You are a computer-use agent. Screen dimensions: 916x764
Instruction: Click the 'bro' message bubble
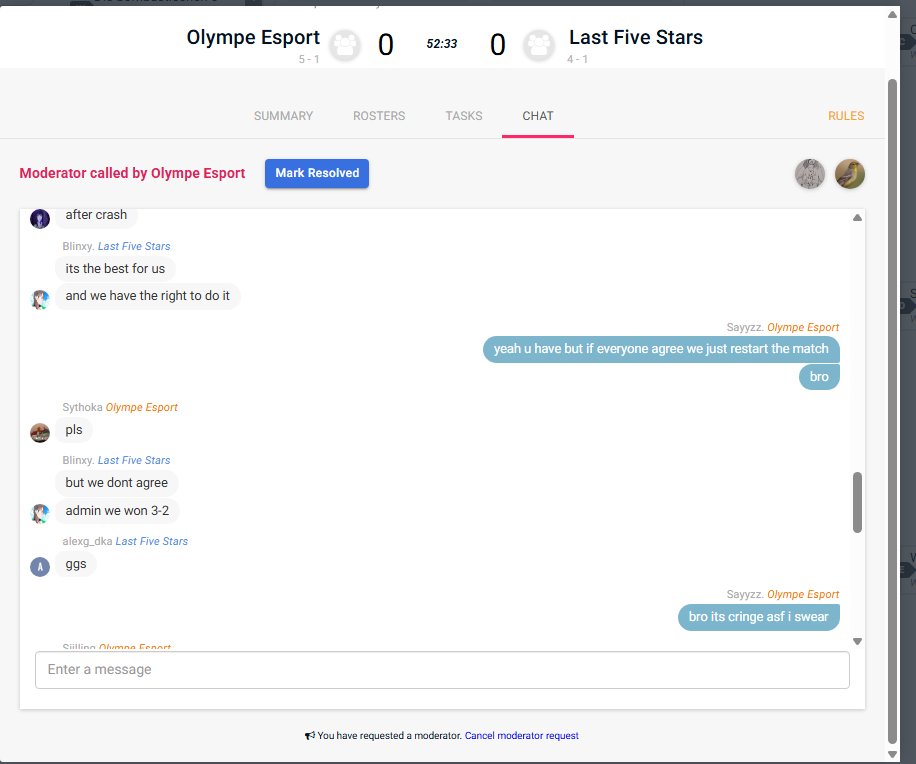pyautogui.click(x=819, y=376)
